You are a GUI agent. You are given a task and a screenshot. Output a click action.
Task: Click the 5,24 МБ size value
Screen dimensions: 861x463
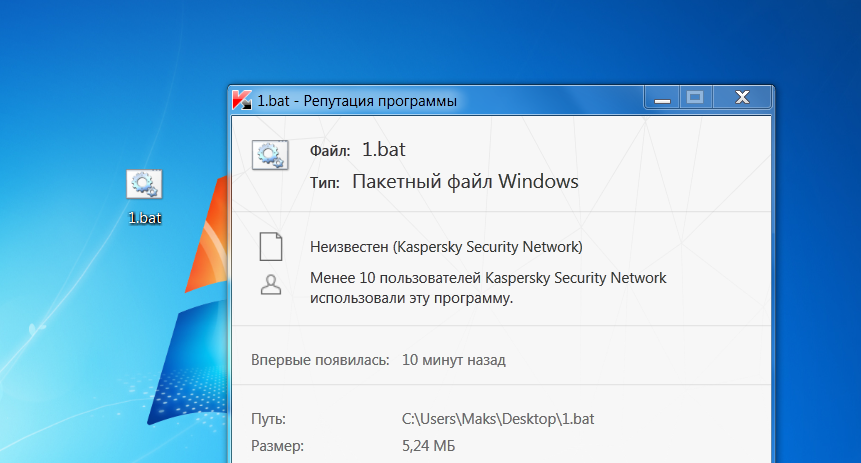click(x=430, y=446)
